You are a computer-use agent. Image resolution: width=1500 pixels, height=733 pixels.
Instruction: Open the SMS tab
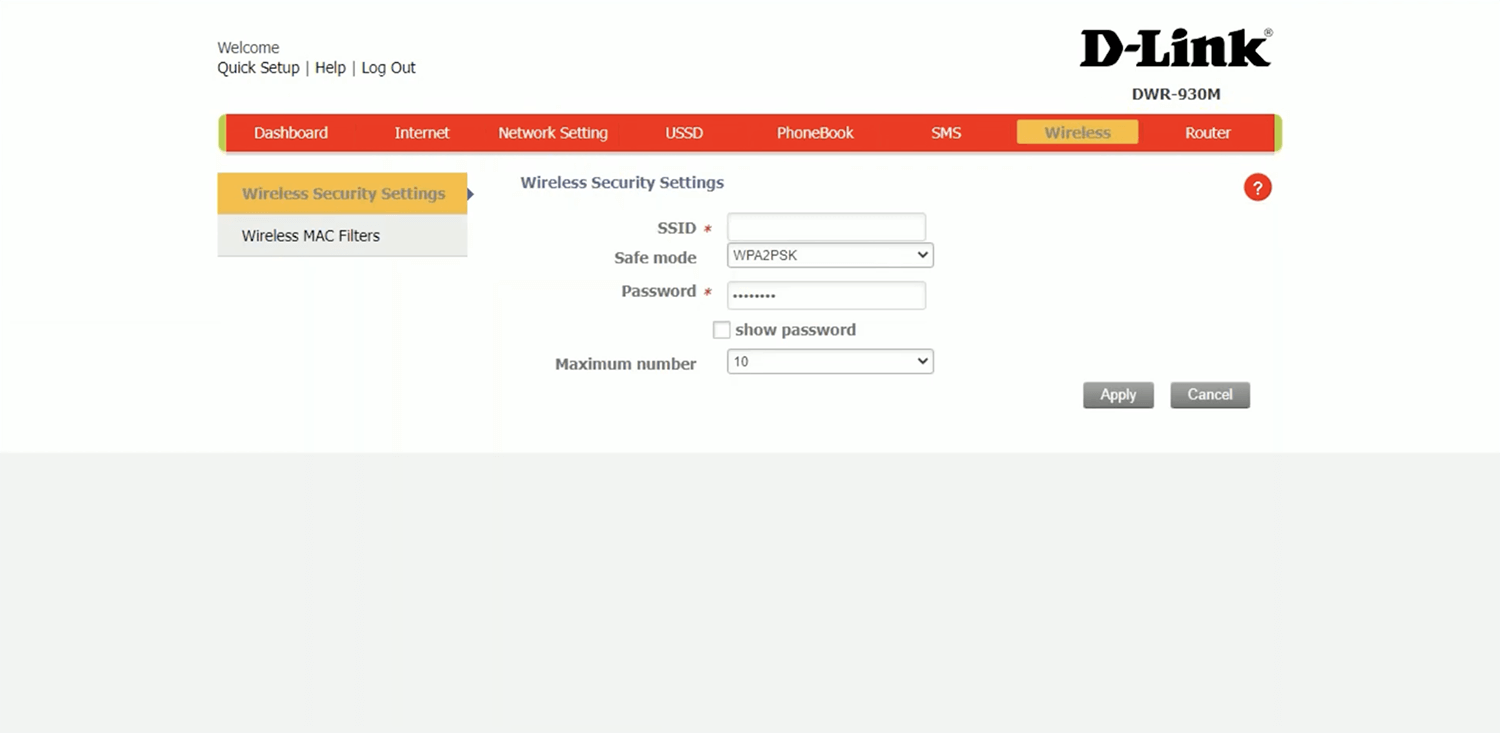tap(946, 133)
